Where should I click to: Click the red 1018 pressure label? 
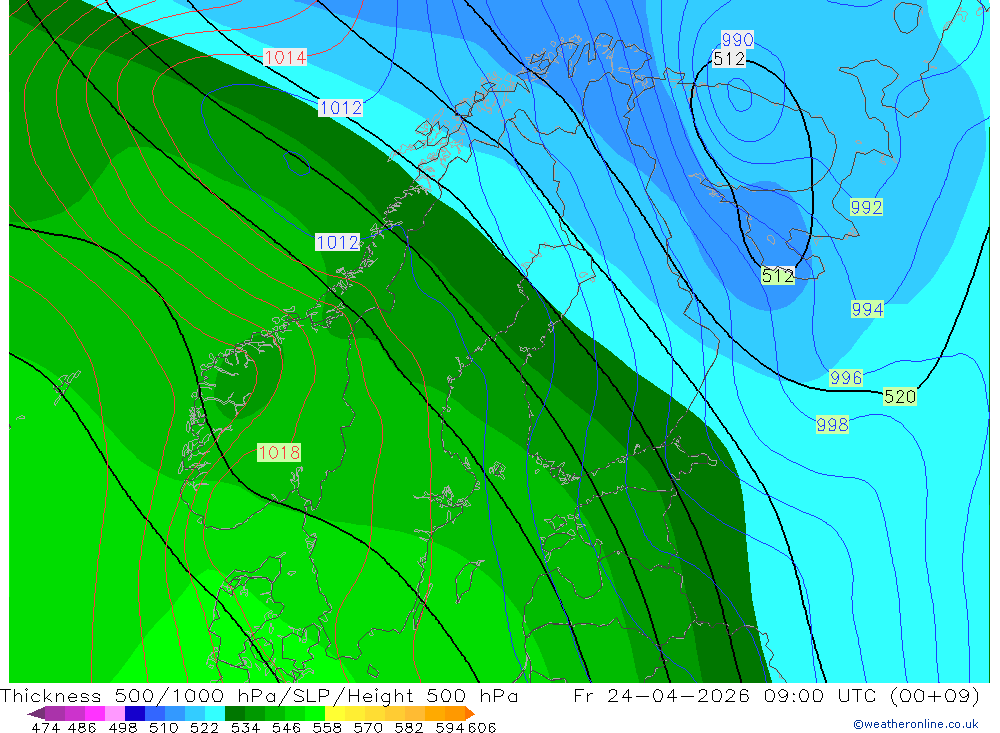pos(279,453)
